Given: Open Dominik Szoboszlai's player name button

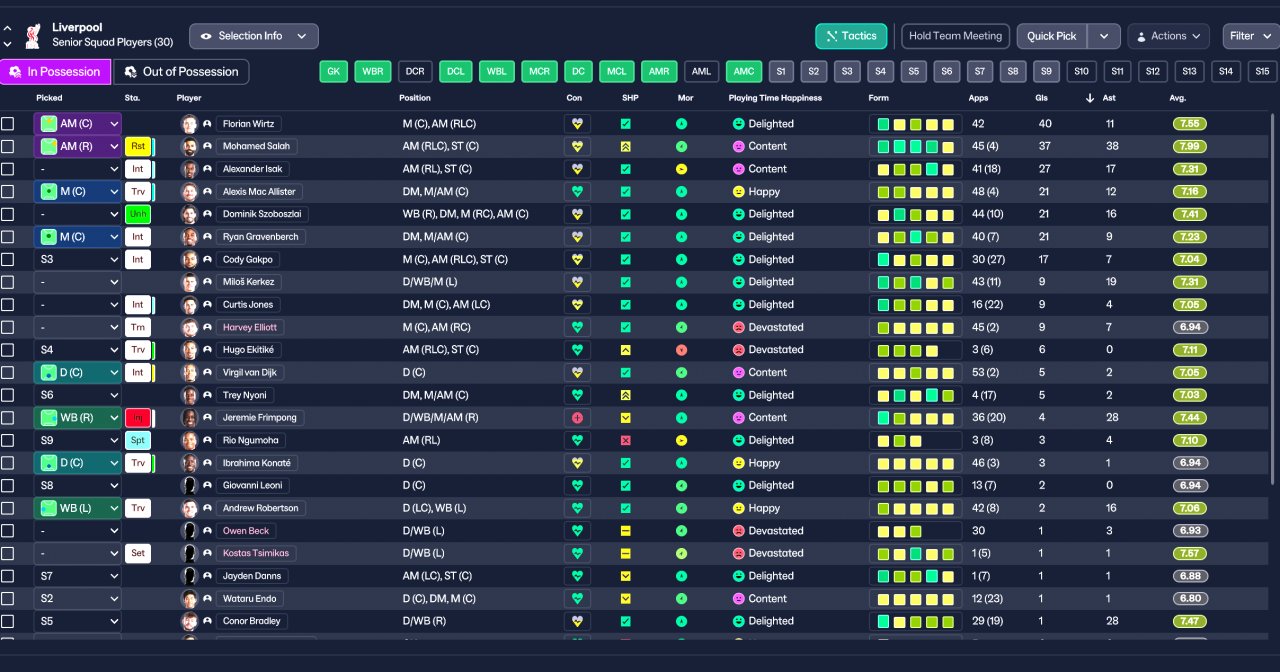Looking at the screenshot, I should tap(262, 214).
